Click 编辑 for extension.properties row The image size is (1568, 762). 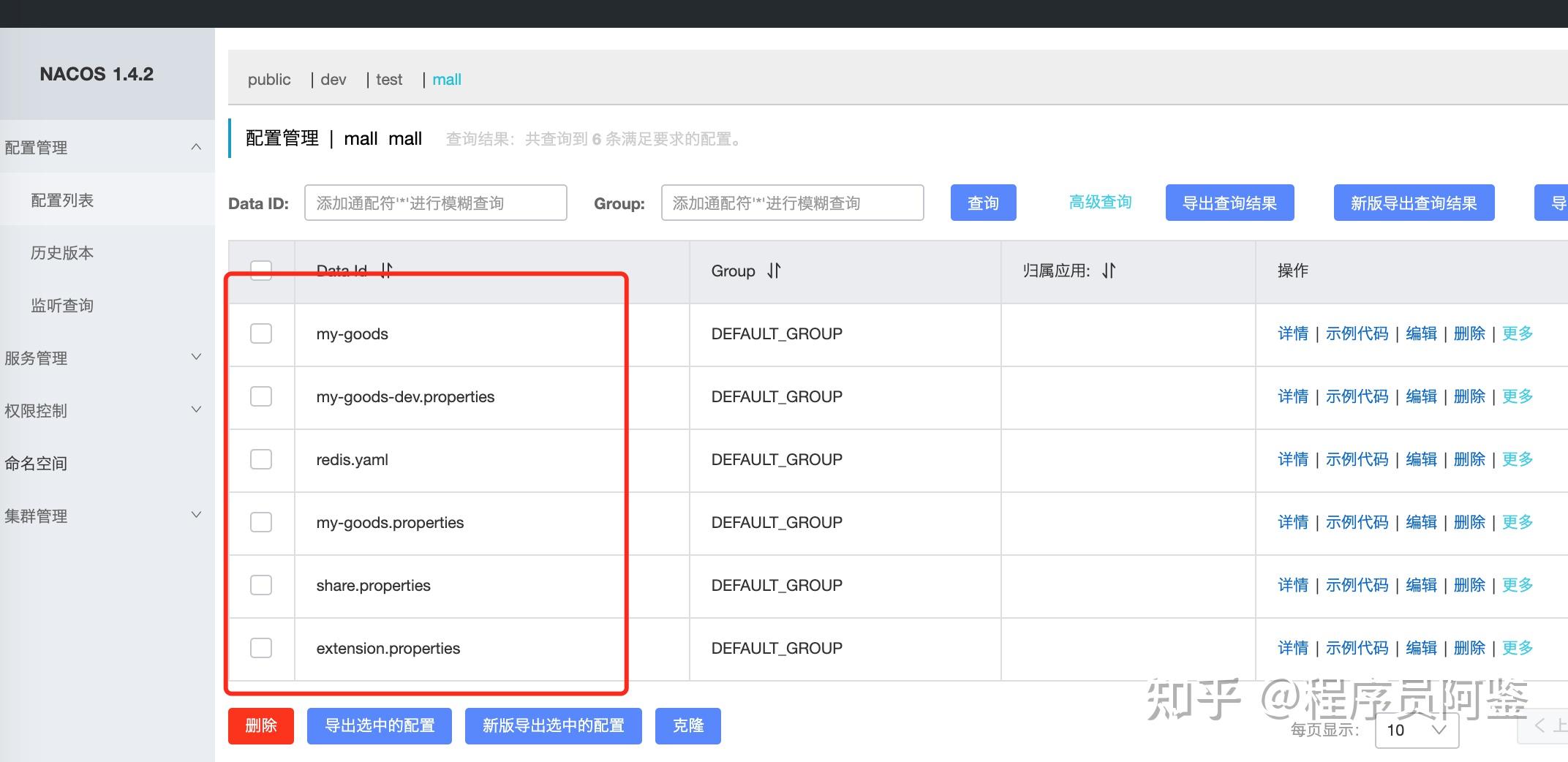click(x=1422, y=648)
